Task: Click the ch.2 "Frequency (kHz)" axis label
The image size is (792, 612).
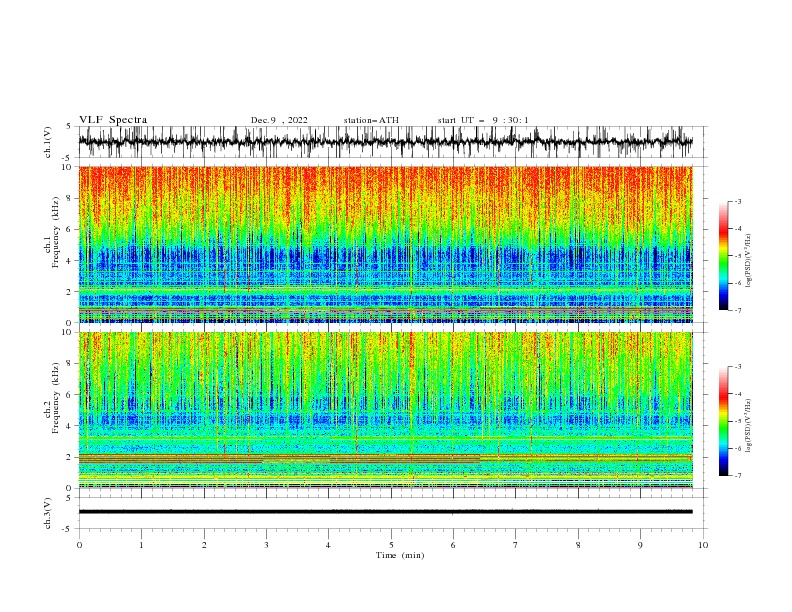Action: point(56,398)
